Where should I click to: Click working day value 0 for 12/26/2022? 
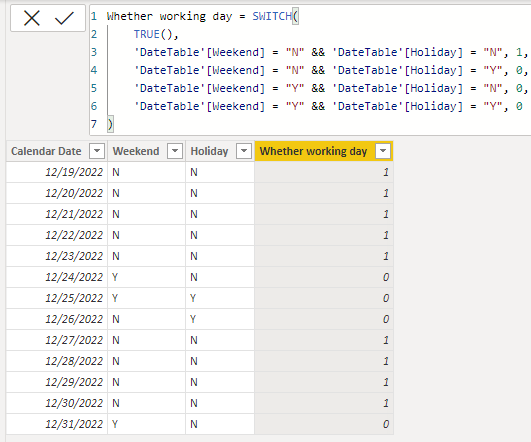[324, 319]
